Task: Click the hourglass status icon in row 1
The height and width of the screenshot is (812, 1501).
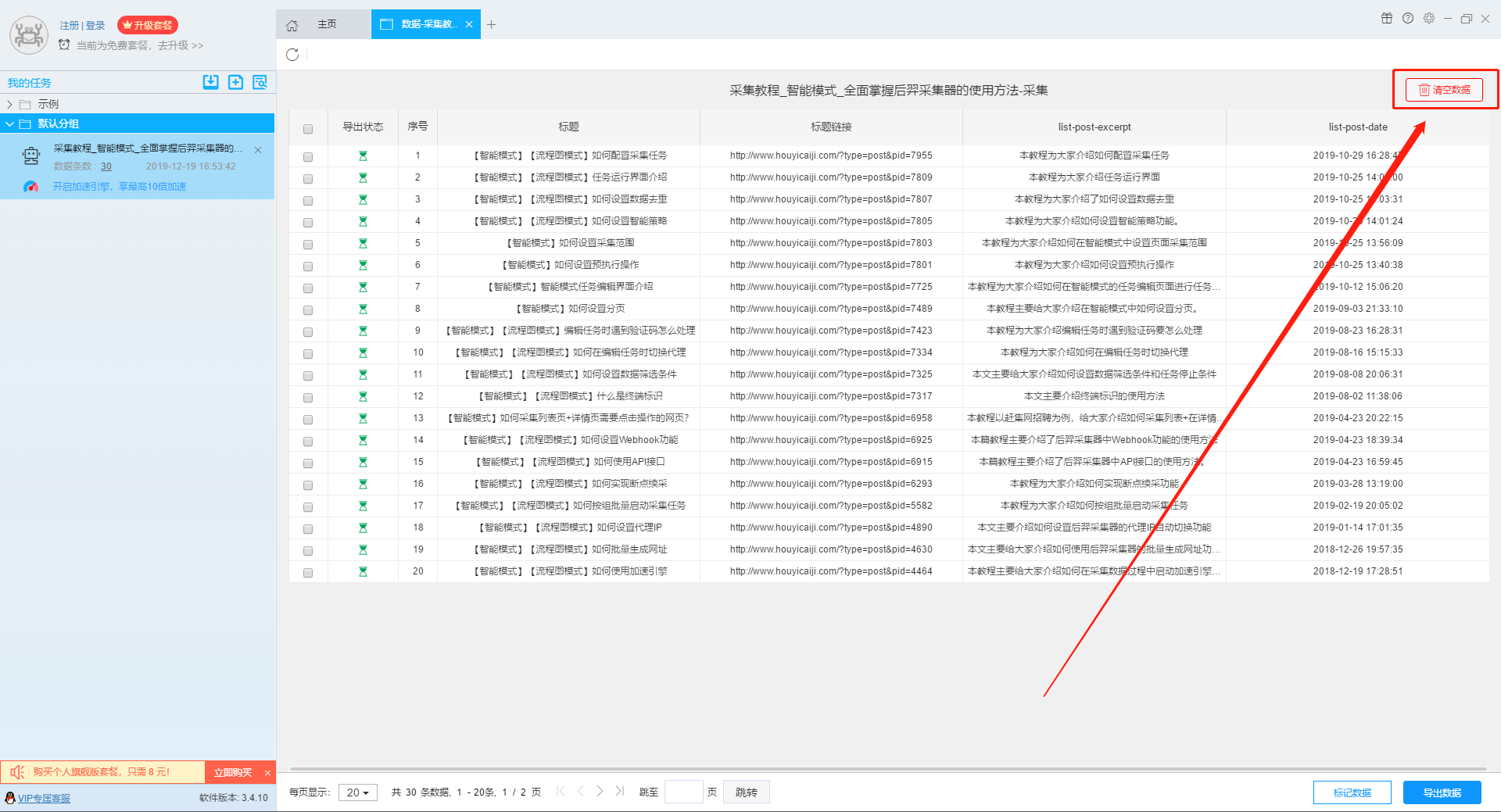Action: [x=363, y=156]
